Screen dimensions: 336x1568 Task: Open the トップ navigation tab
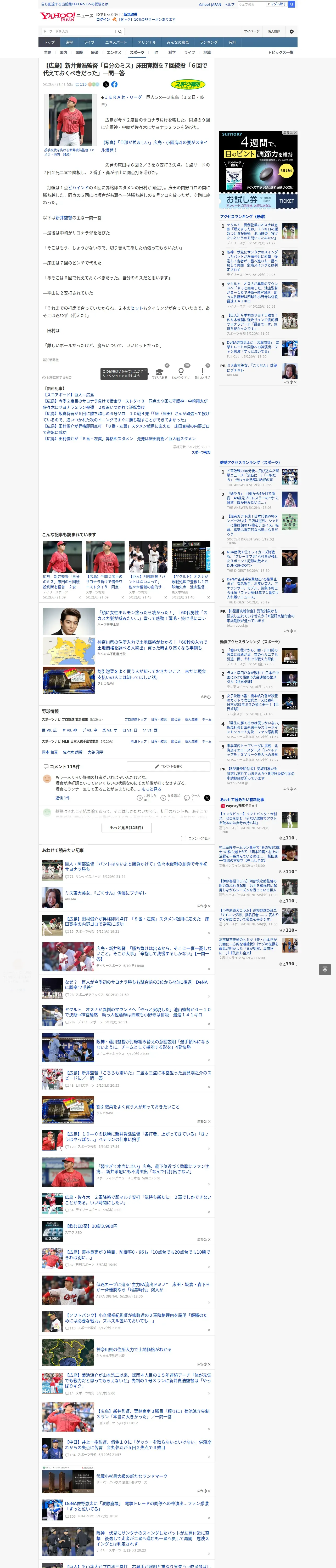point(49,43)
